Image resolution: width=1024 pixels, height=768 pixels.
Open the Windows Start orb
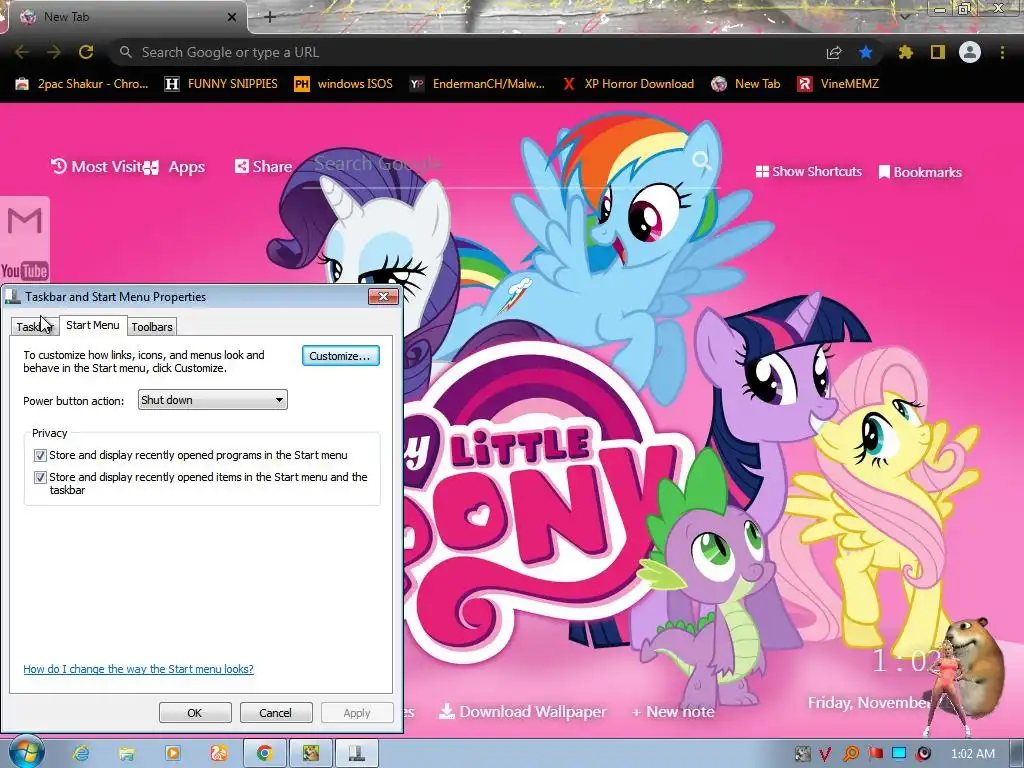27,752
